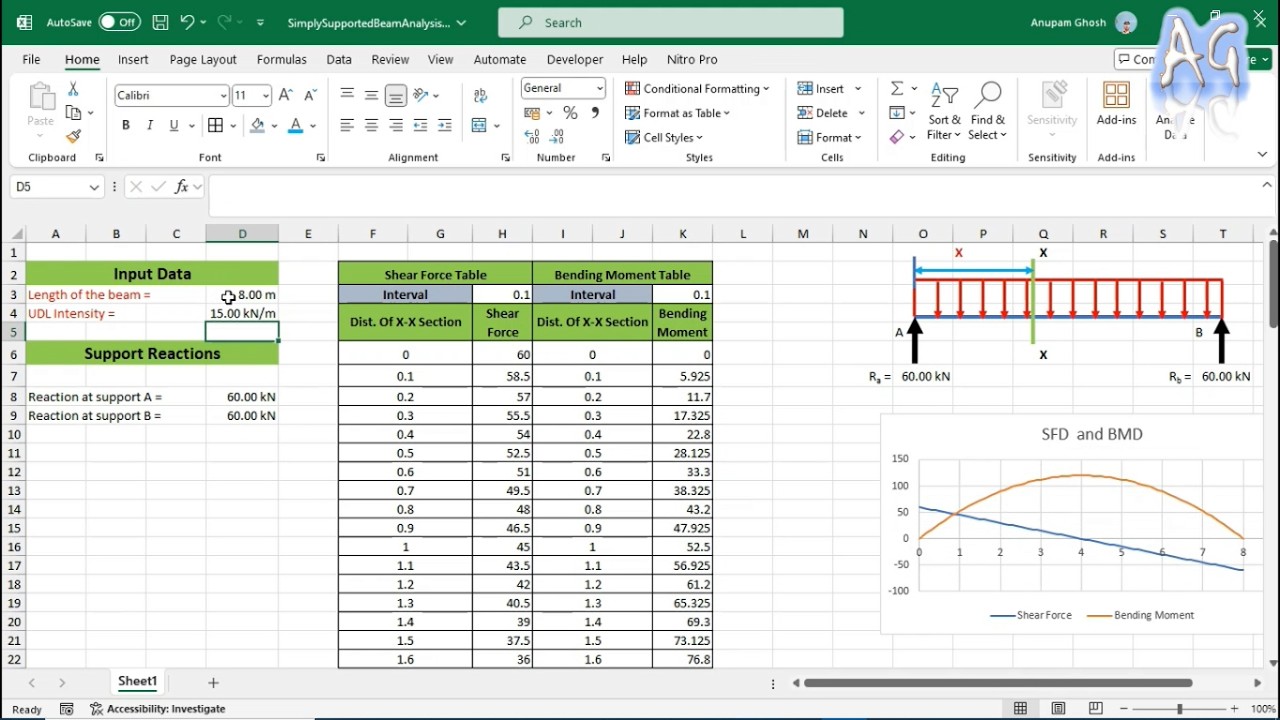Image resolution: width=1280 pixels, height=720 pixels.
Task: Click the add new sheet plus icon
Action: 213,683
